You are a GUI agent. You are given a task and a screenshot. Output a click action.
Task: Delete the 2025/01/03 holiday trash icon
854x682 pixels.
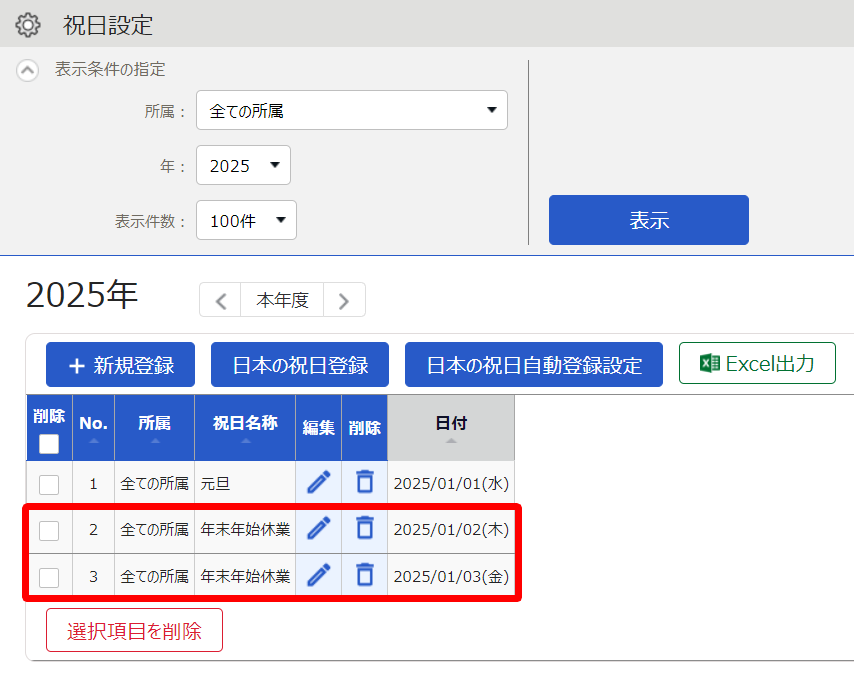pos(365,575)
